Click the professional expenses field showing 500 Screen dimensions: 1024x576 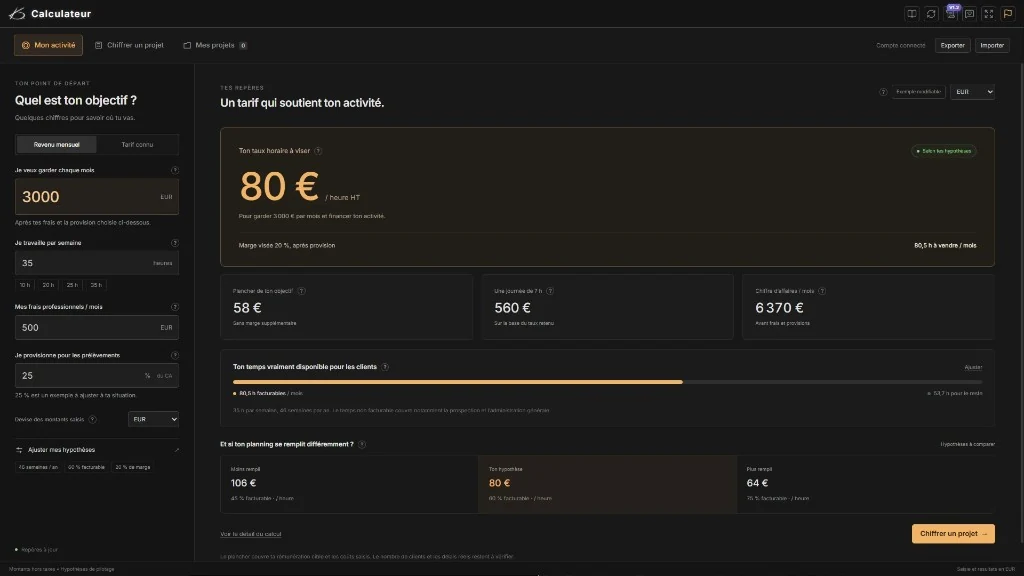pos(97,328)
